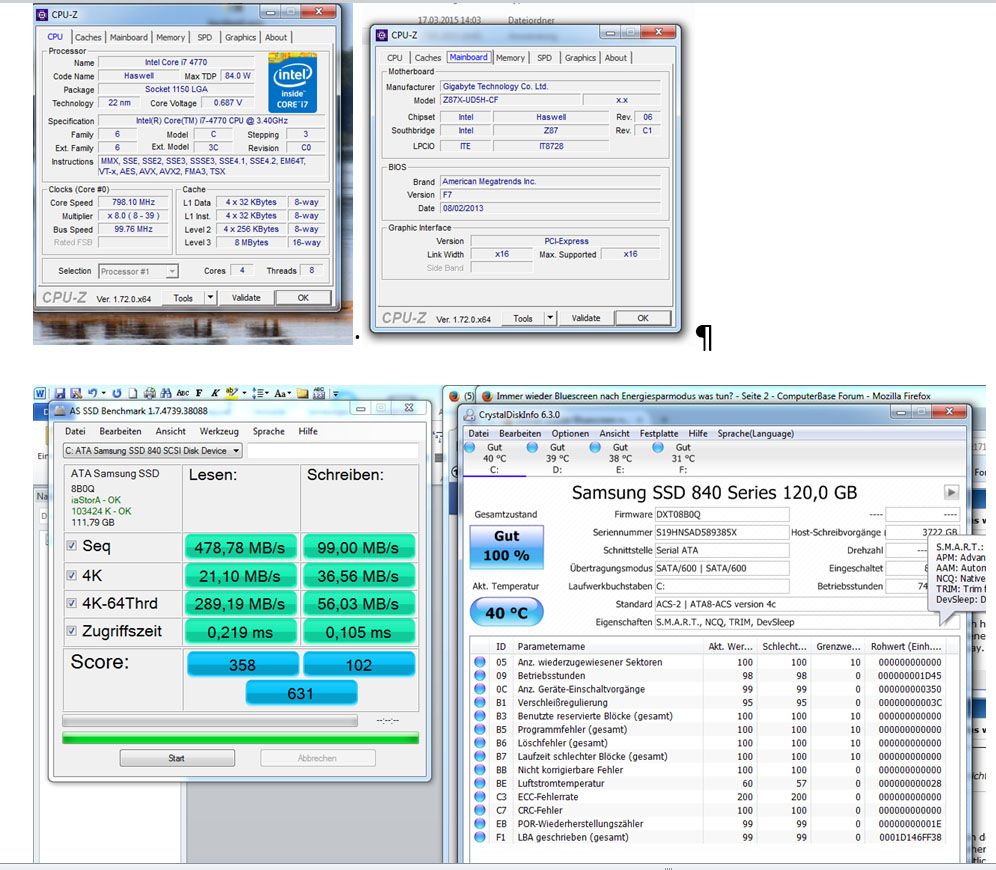The width and height of the screenshot is (996, 870).
Task: Click the 40 °C temperature button
Action: point(506,612)
